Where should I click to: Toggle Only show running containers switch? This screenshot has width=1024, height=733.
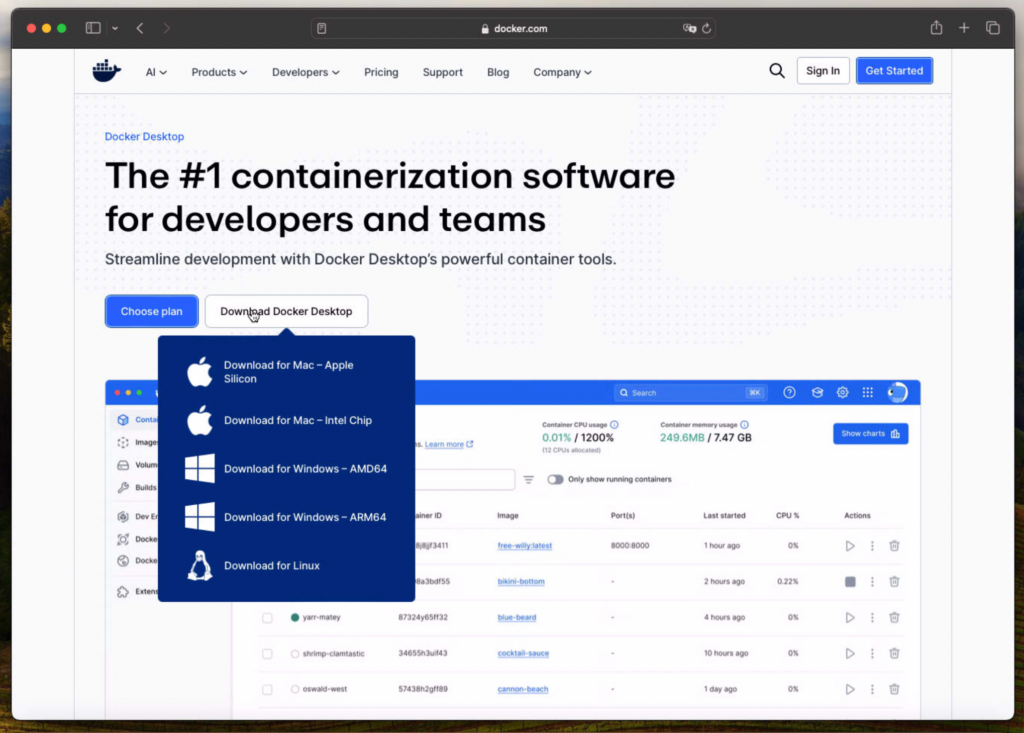(555, 480)
